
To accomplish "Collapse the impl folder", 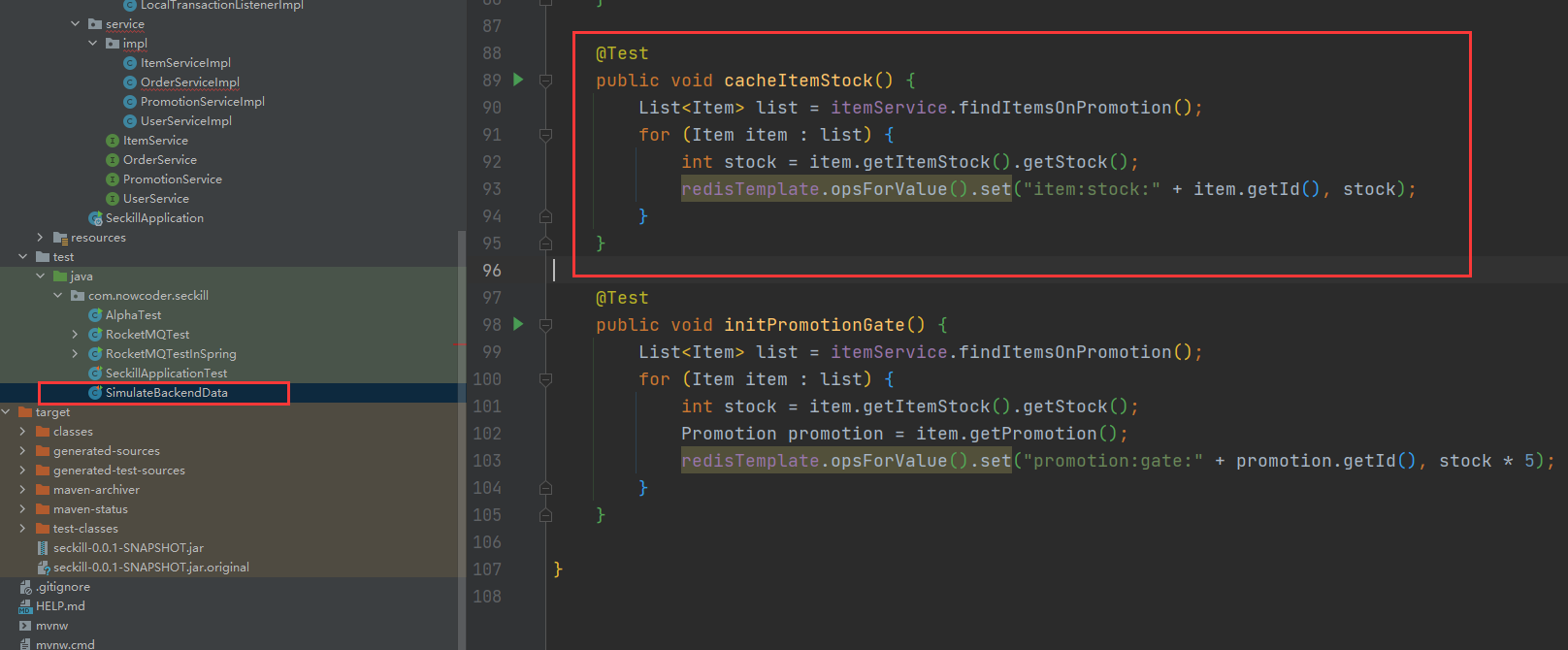I will tap(93, 44).
